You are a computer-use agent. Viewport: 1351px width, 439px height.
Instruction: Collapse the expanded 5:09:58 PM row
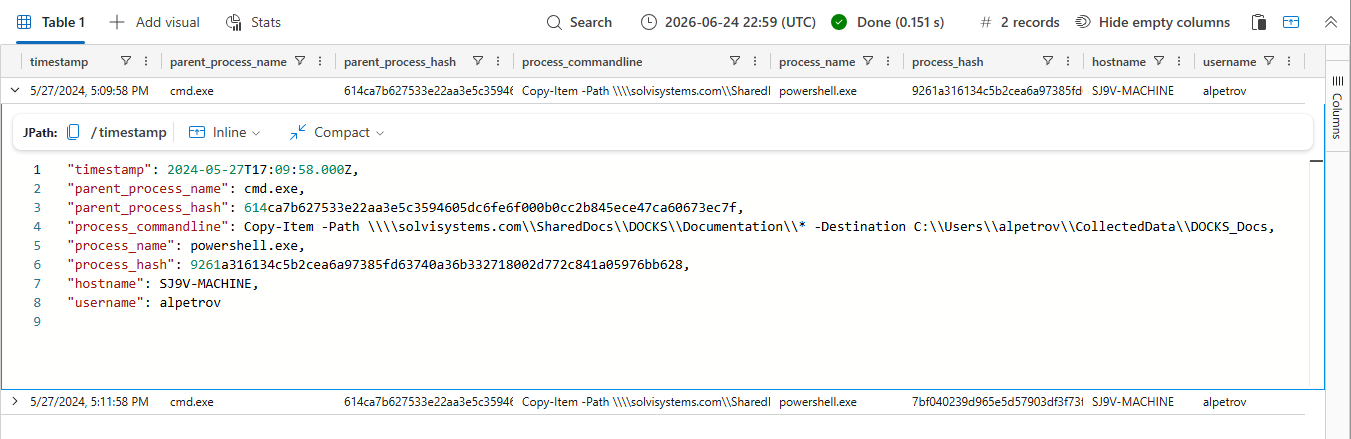(15, 90)
